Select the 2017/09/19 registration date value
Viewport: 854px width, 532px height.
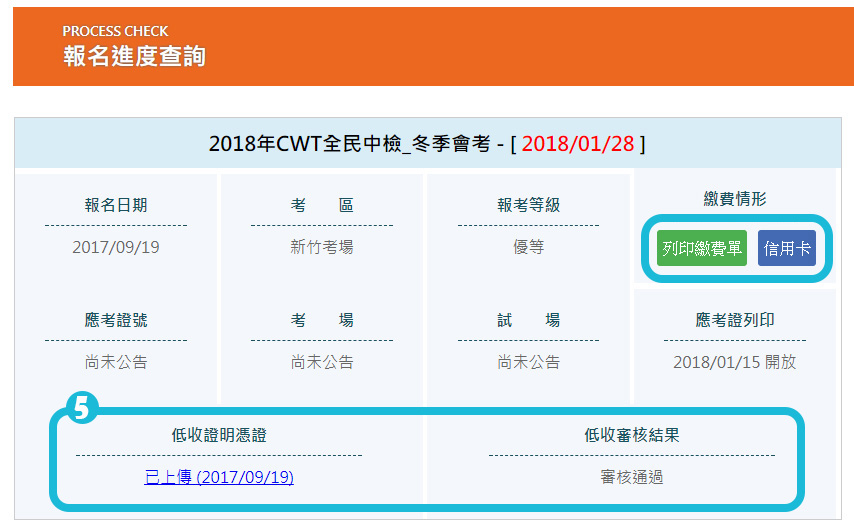click(116, 247)
